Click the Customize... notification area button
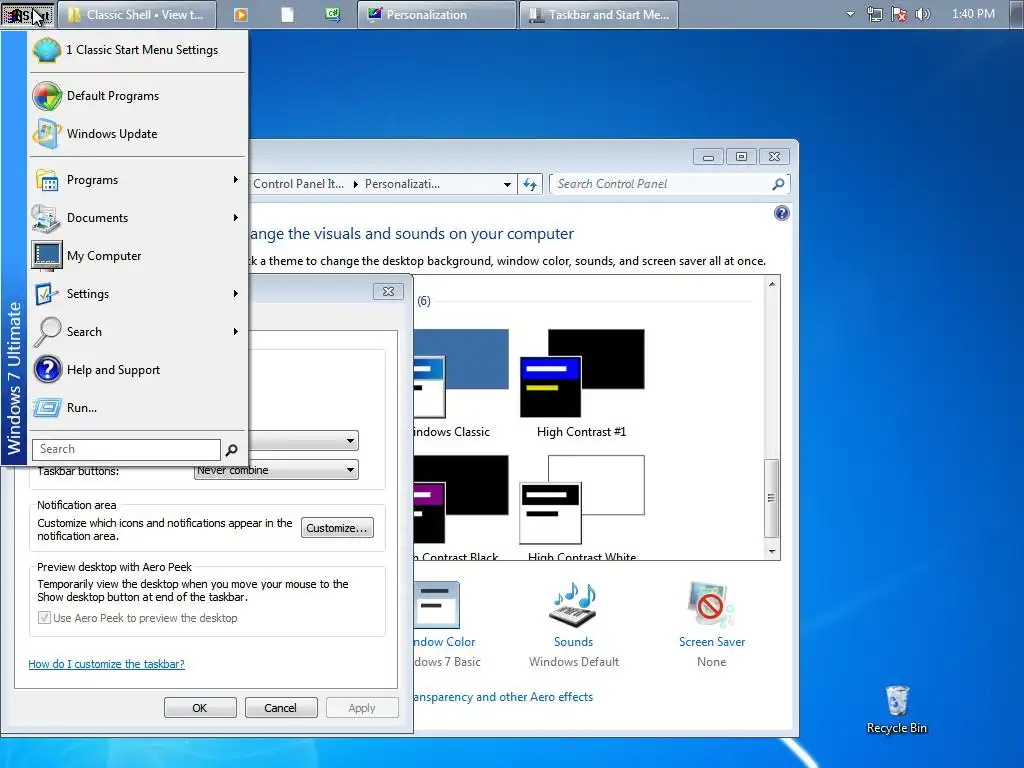This screenshot has height=768, width=1024. (337, 528)
